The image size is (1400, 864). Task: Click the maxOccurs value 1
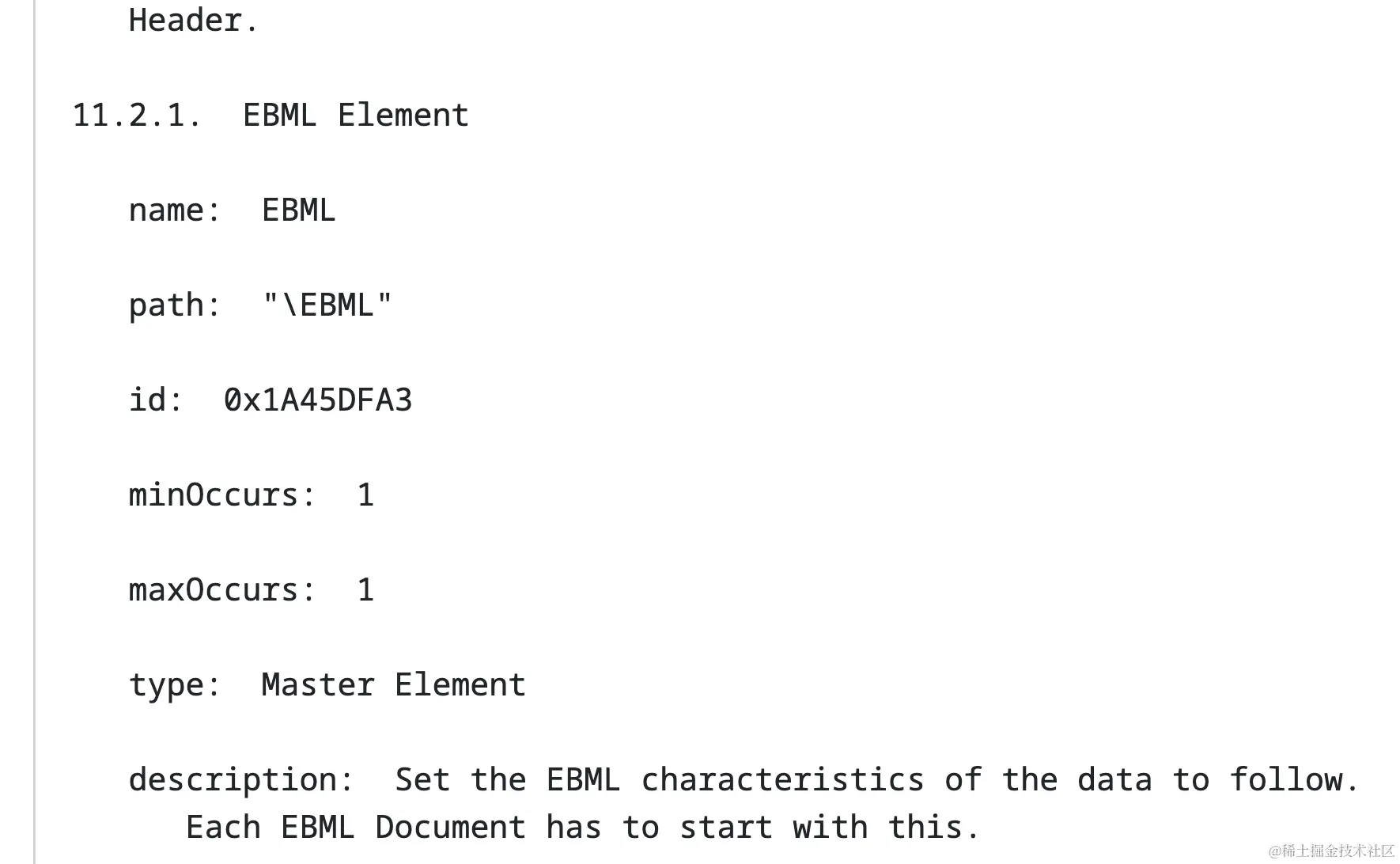click(x=365, y=590)
